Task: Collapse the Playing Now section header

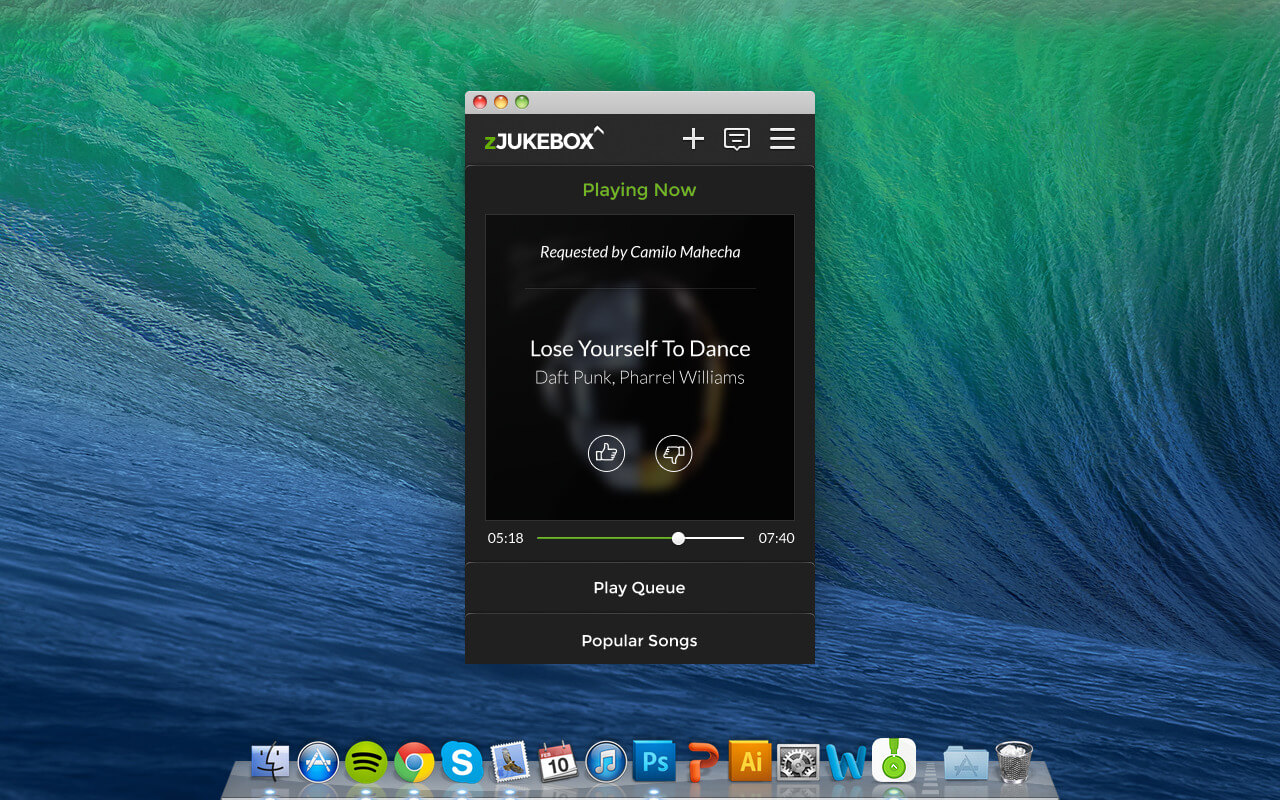Action: (x=639, y=190)
